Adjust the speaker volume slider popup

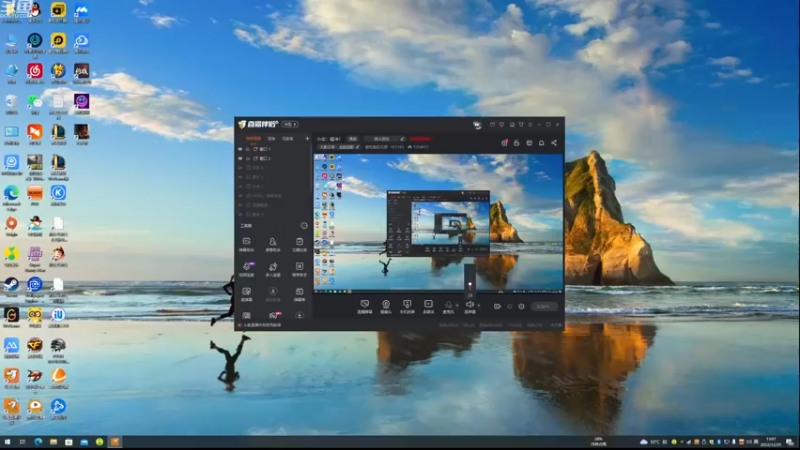470,282
